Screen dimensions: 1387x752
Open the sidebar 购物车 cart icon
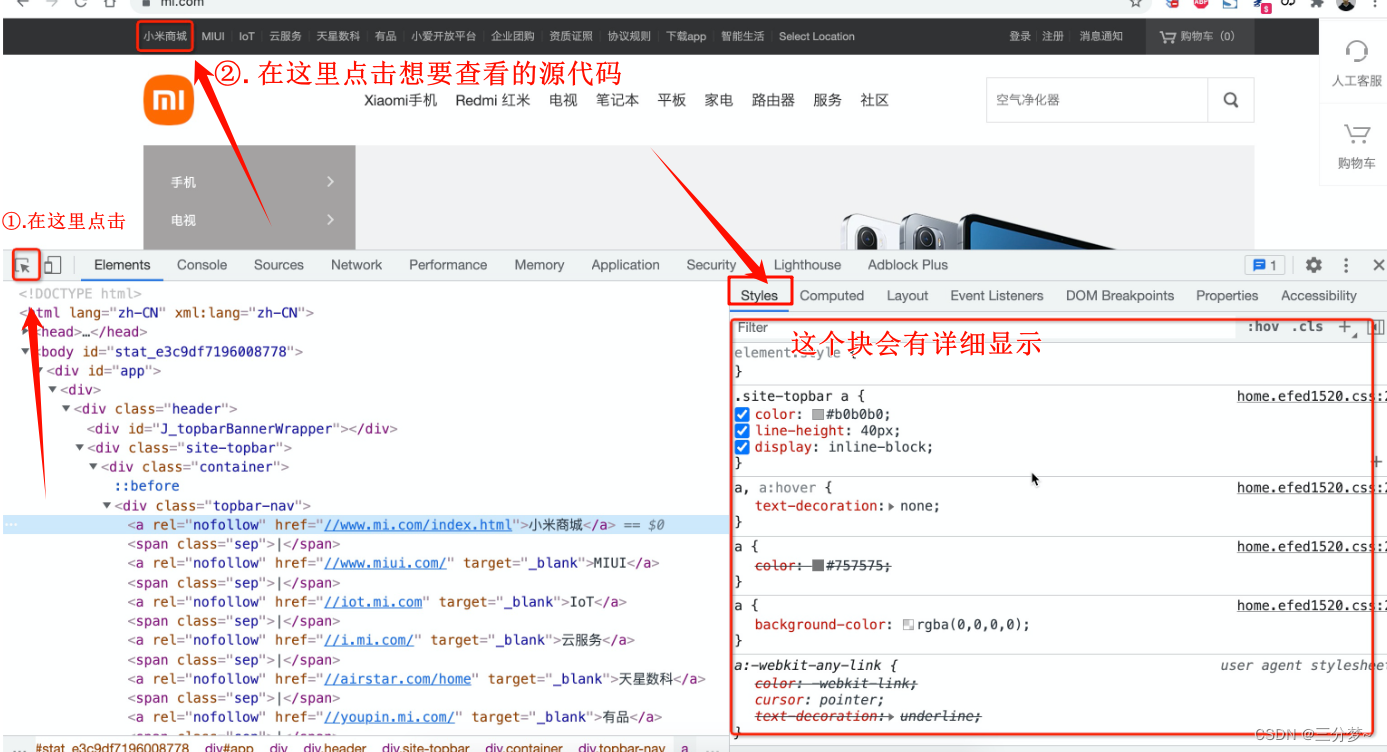pyautogui.click(x=1356, y=133)
